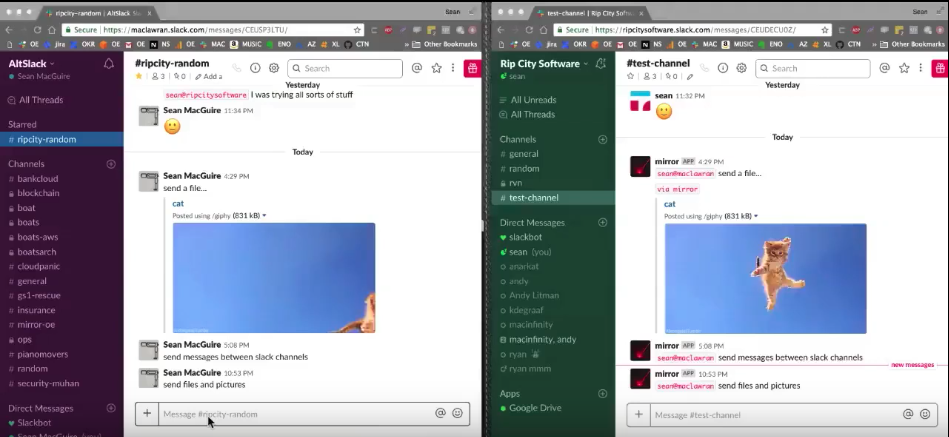
Task: Go back in the right browser window
Action: [x=501, y=30]
